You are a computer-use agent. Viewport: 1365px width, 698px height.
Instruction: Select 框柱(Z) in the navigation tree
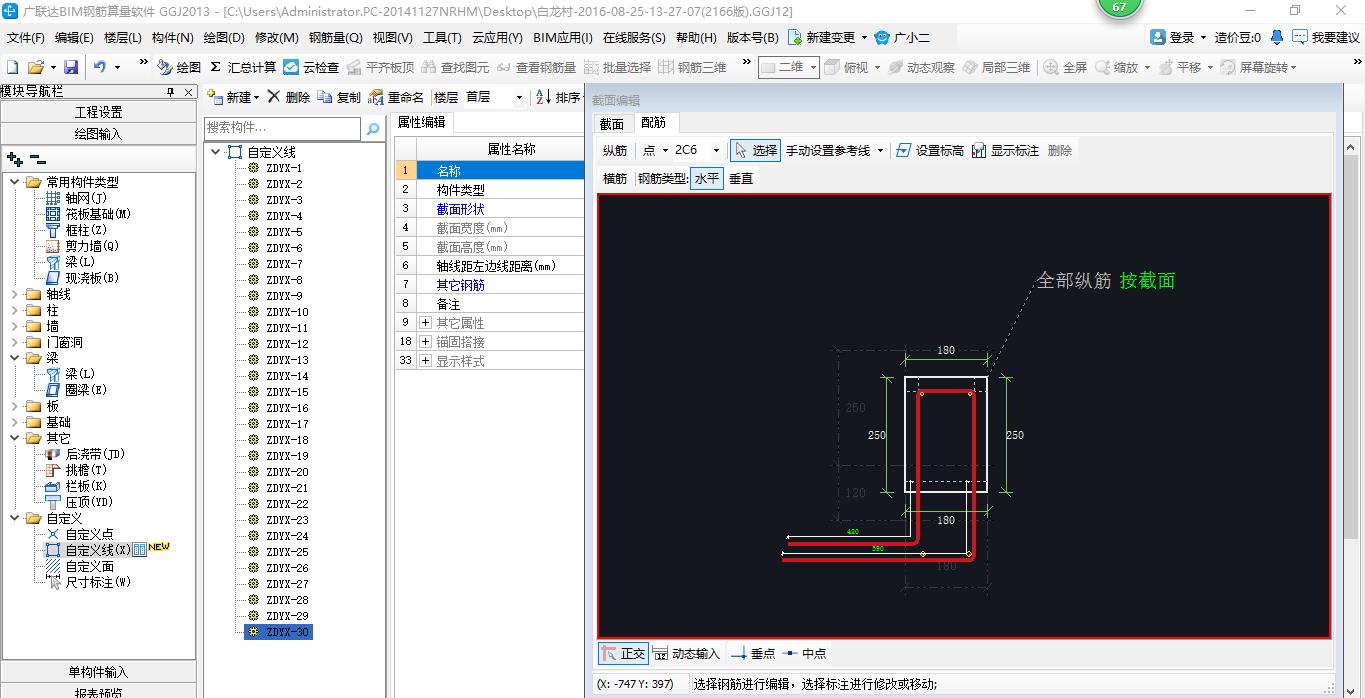[78, 230]
